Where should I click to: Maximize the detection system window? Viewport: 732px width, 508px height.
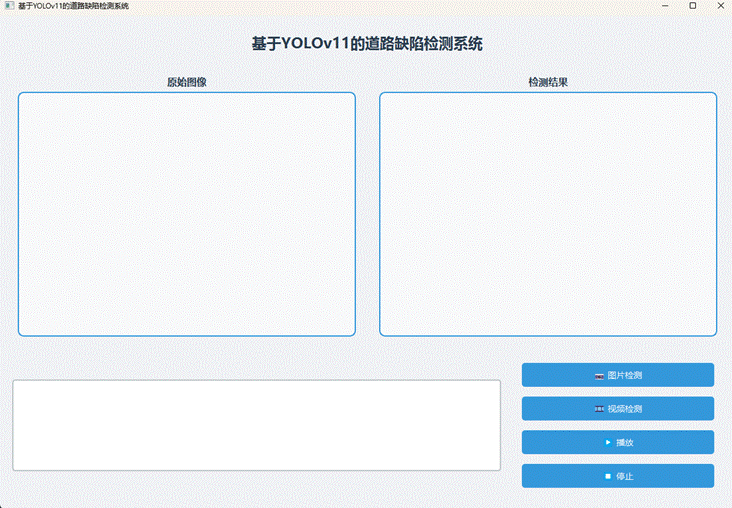[x=693, y=6]
